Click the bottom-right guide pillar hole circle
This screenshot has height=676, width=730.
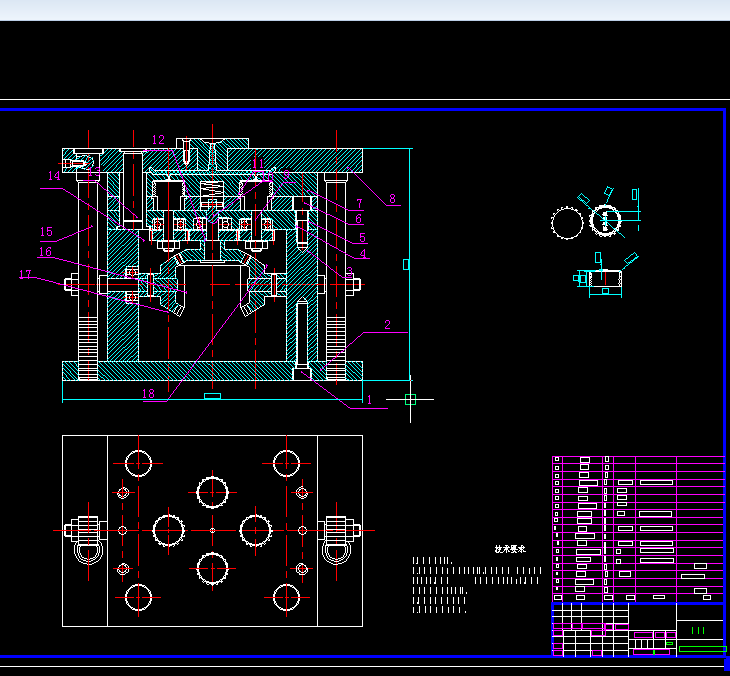tap(287, 599)
